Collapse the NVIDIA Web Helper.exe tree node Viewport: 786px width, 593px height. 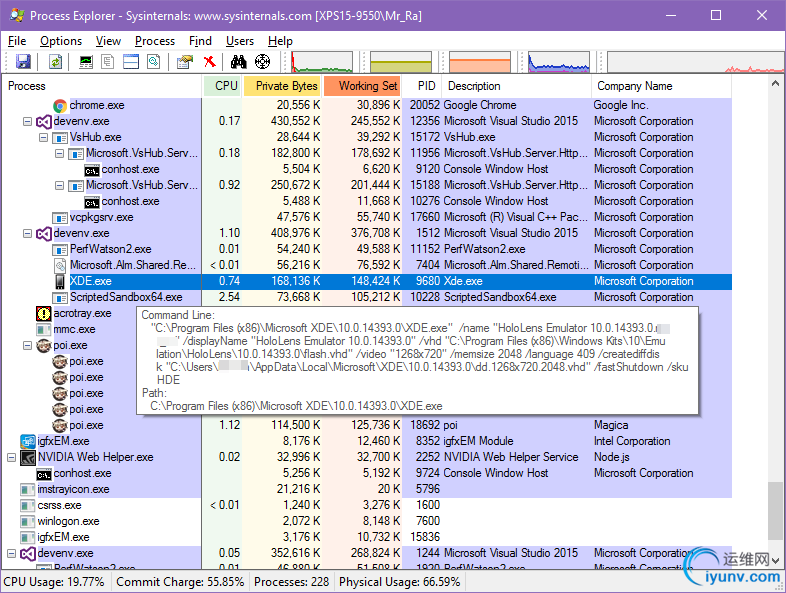[x=12, y=457]
